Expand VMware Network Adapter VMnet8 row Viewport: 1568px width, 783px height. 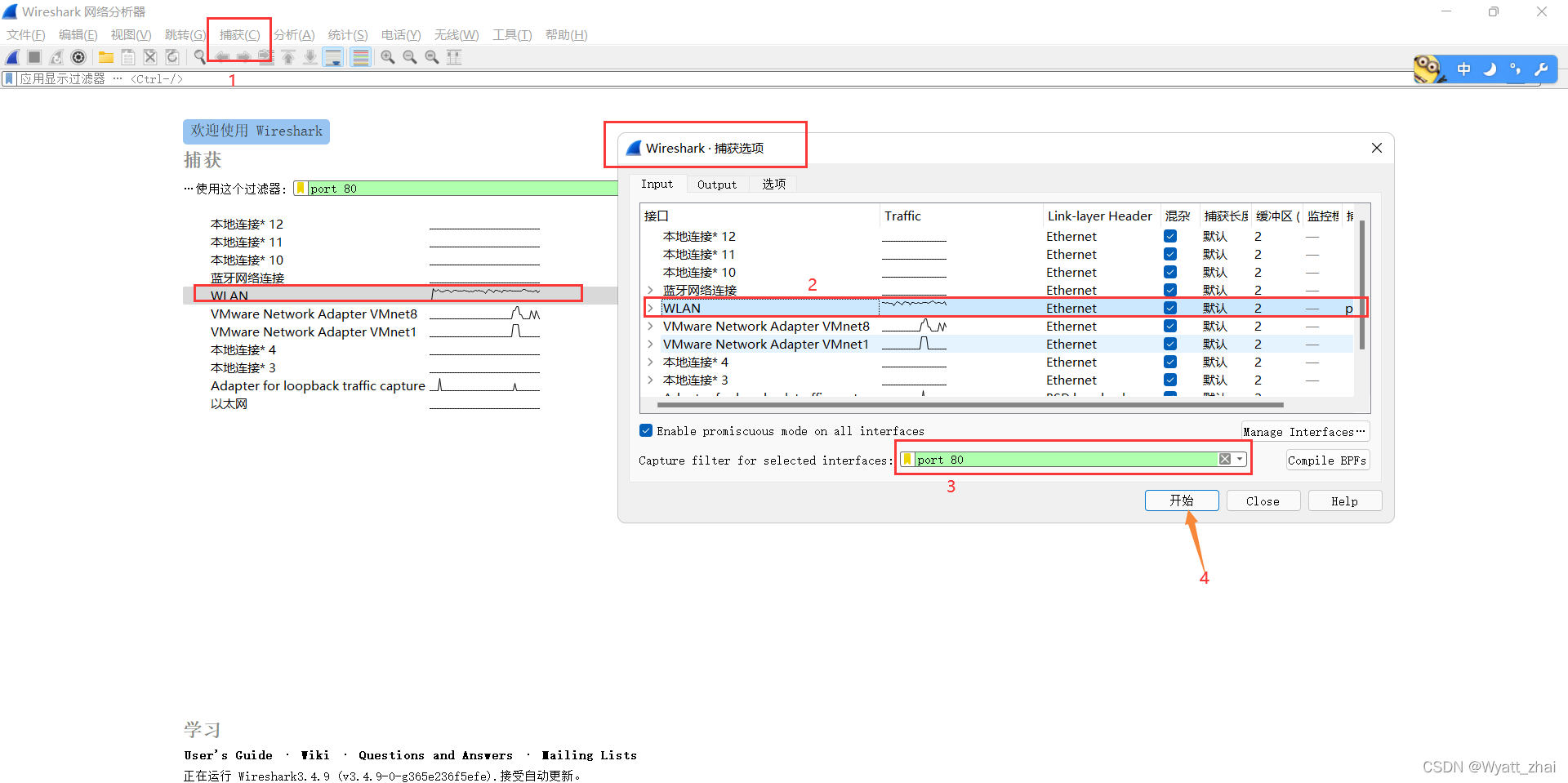click(650, 326)
